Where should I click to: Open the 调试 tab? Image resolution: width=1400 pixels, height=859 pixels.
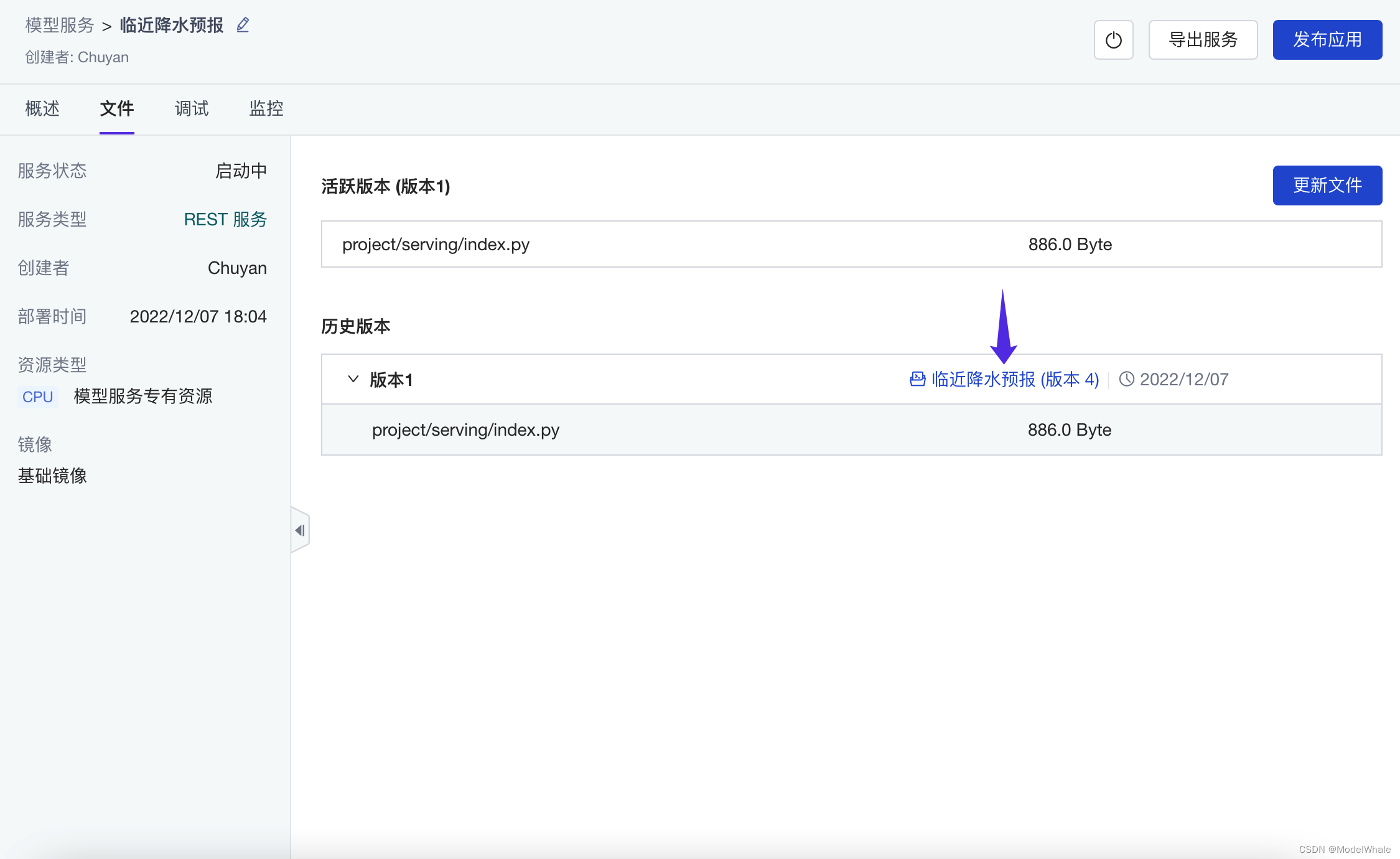click(192, 109)
